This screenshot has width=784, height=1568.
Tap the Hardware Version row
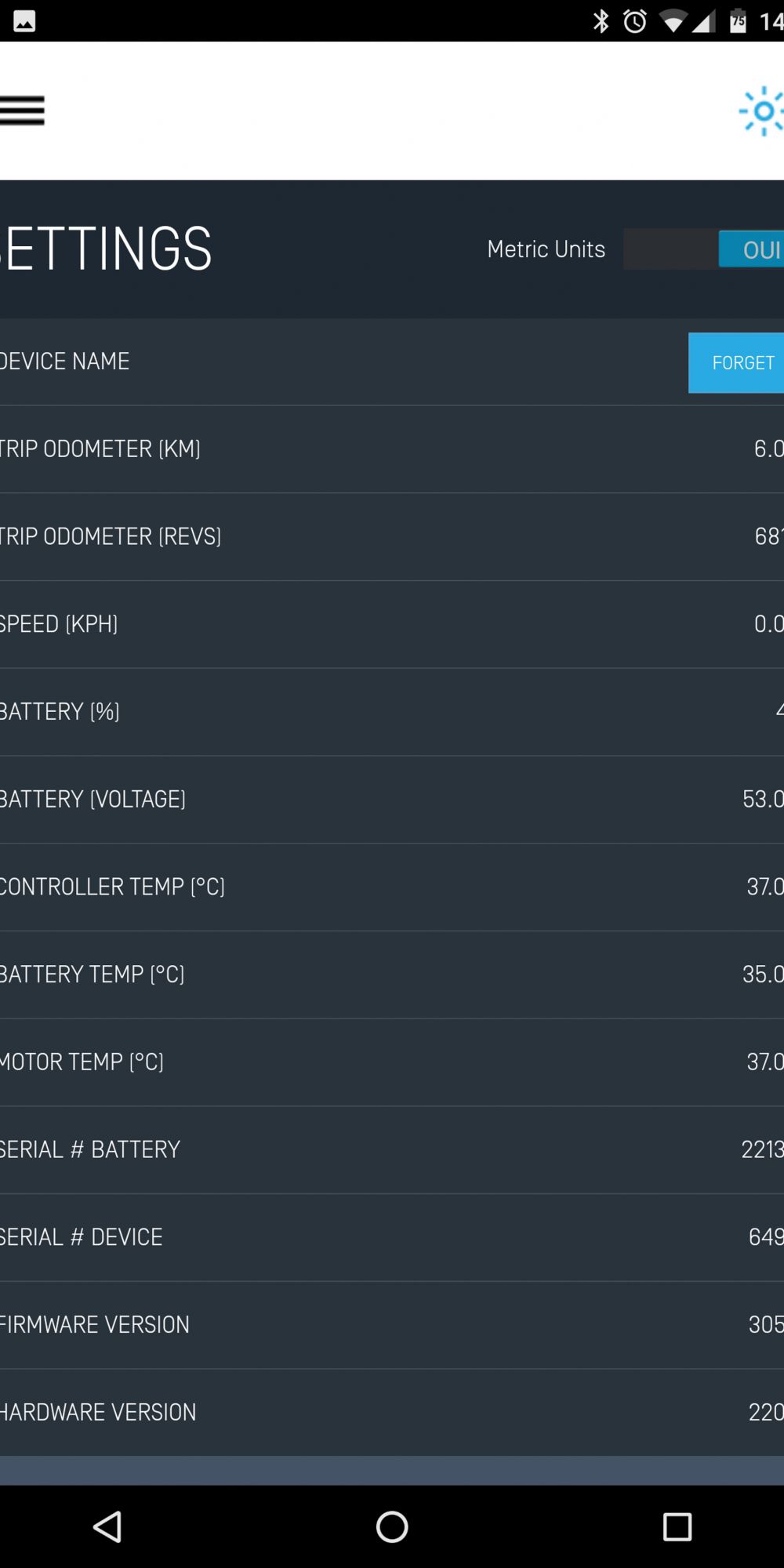click(x=392, y=1413)
